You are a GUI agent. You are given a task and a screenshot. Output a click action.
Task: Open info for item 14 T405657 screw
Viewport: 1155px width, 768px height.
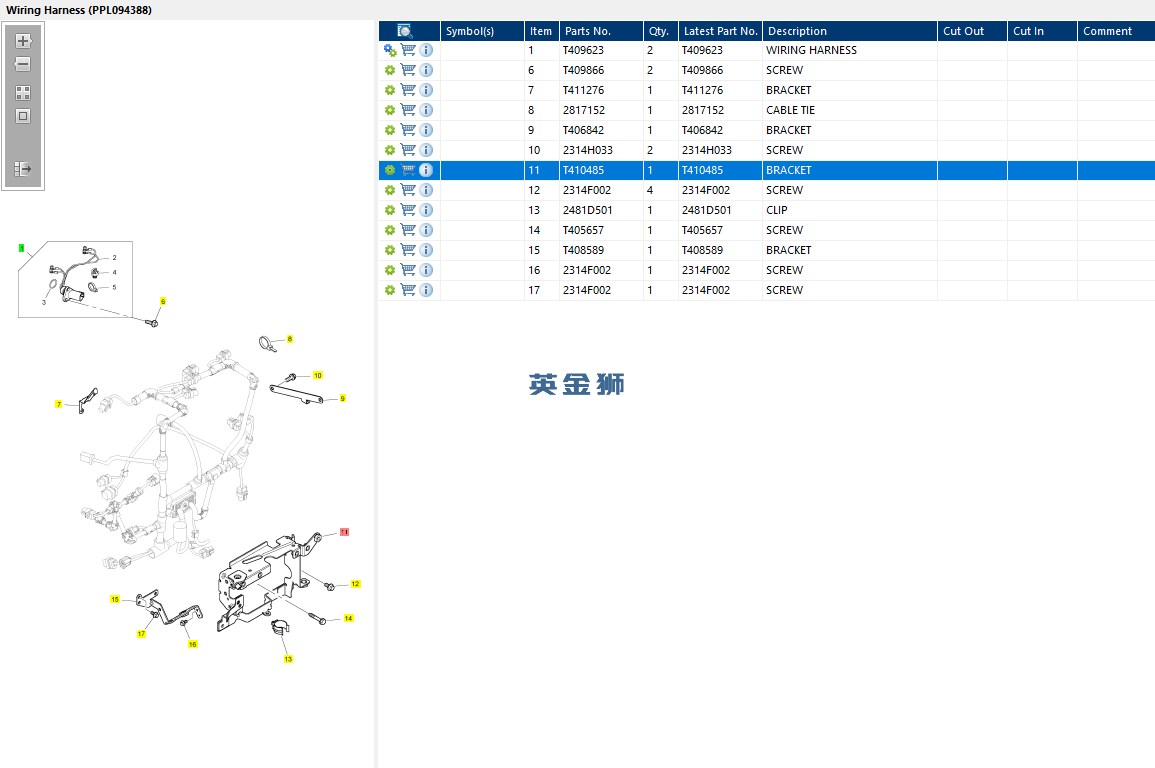point(426,230)
